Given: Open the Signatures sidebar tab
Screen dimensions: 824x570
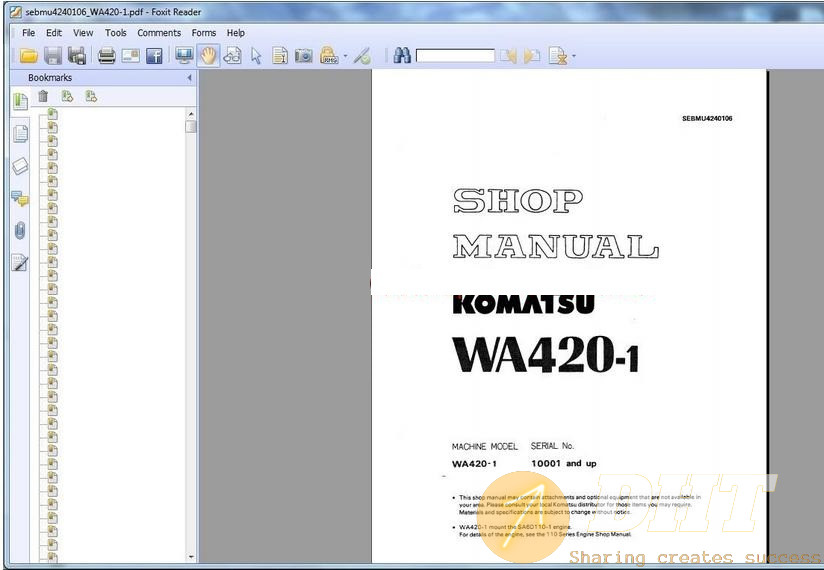Looking at the screenshot, I should pyautogui.click(x=20, y=263).
